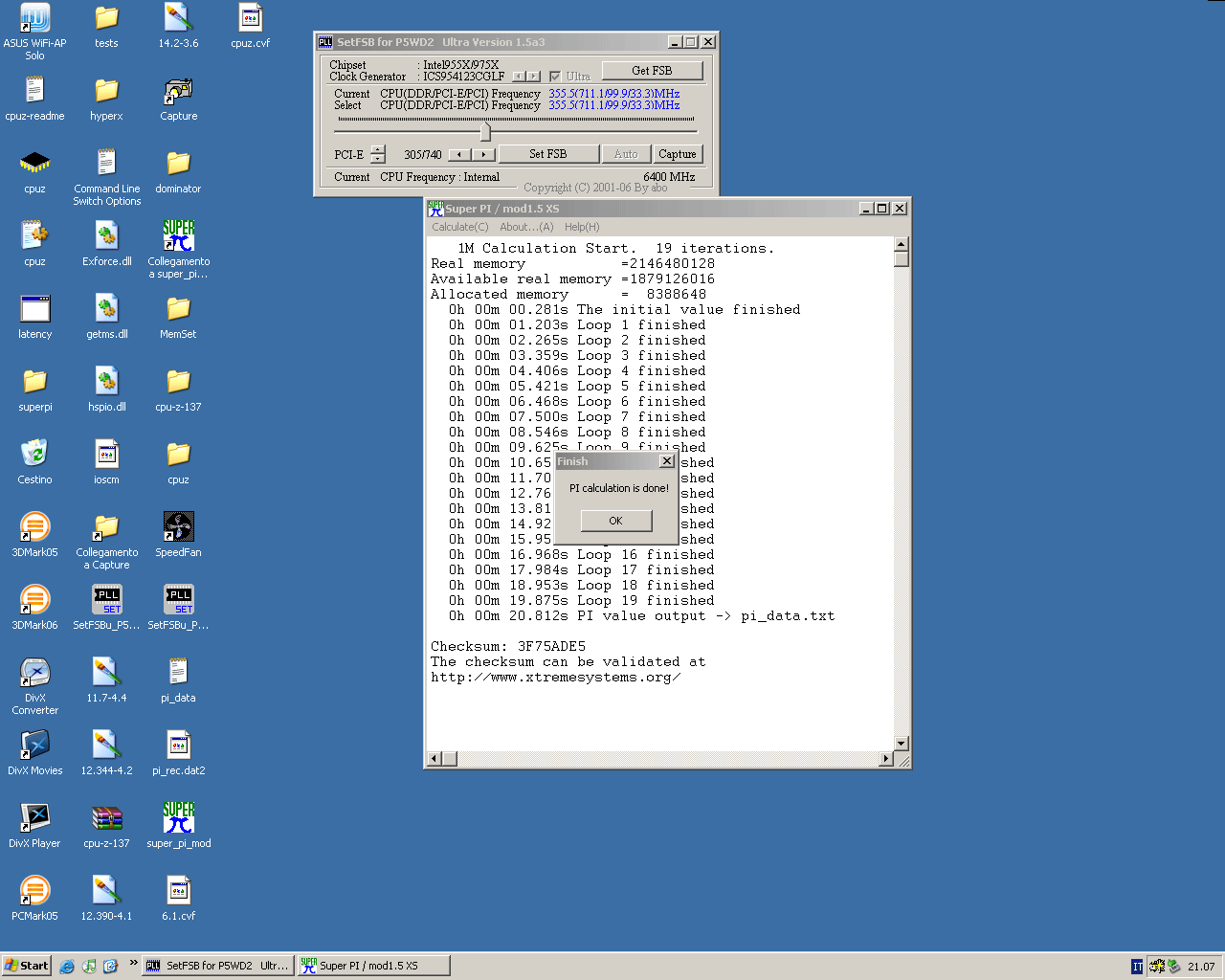The image size is (1225, 980).
Task: Click the Capture button in SetFSB
Action: pos(678,154)
